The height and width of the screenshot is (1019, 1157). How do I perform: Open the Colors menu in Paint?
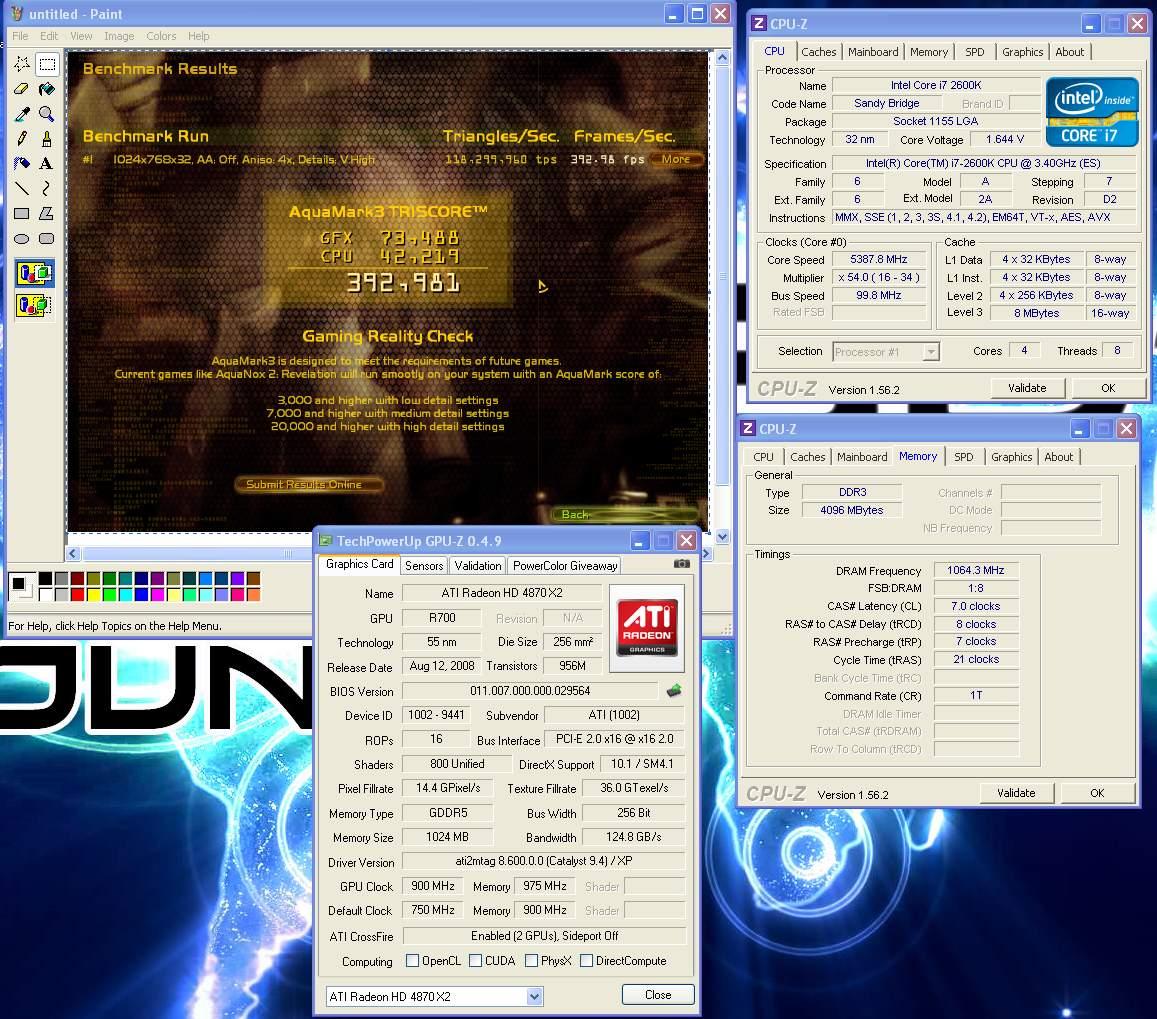click(161, 36)
